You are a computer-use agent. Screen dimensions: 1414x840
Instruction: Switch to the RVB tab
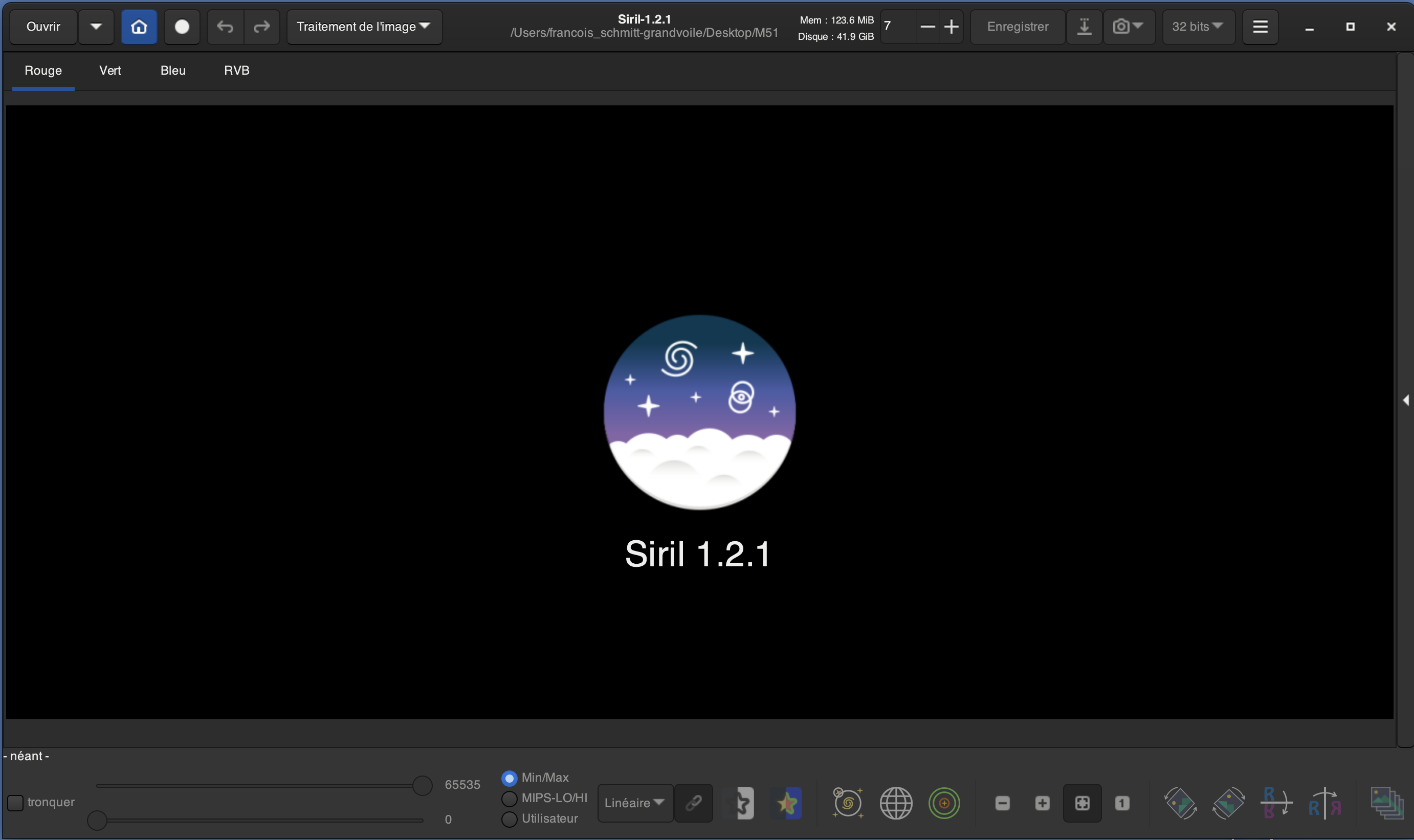click(237, 70)
